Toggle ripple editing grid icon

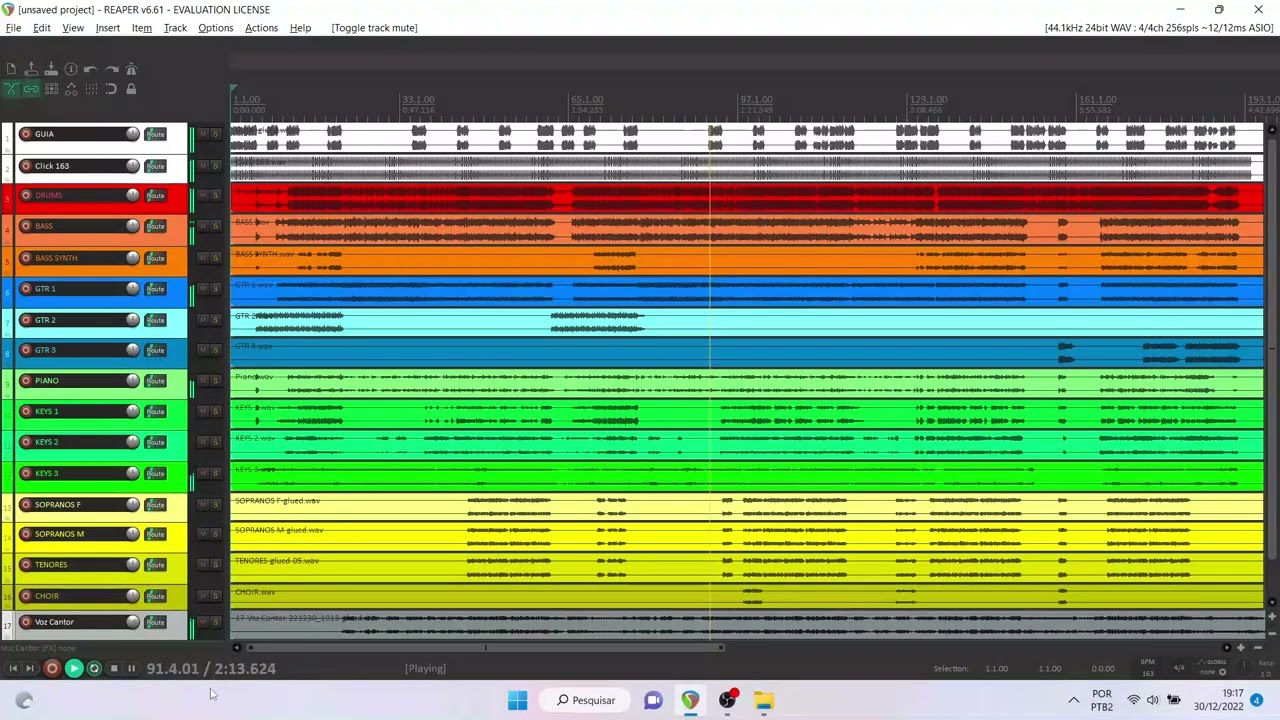pos(51,89)
